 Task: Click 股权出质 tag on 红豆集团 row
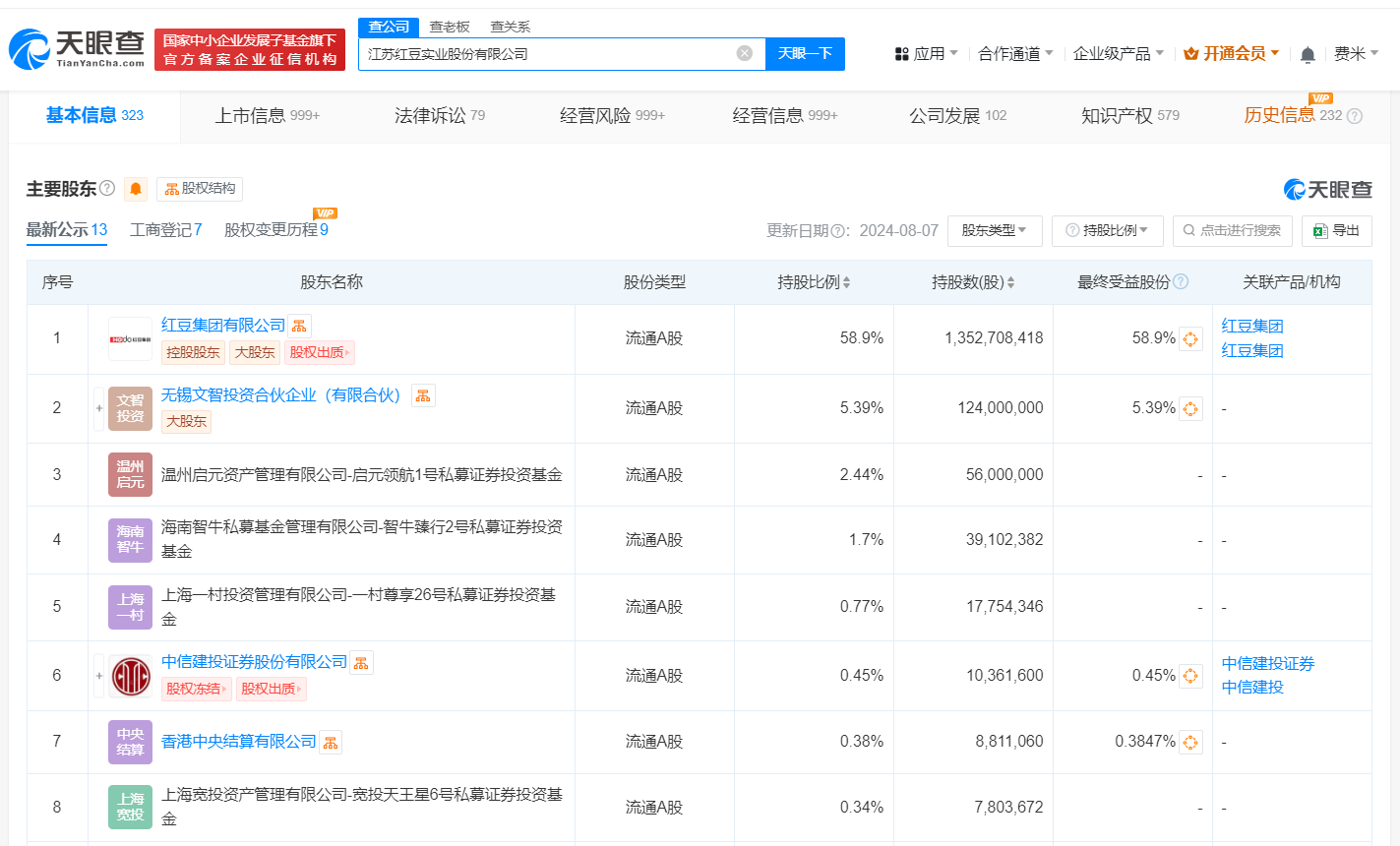click(x=320, y=352)
